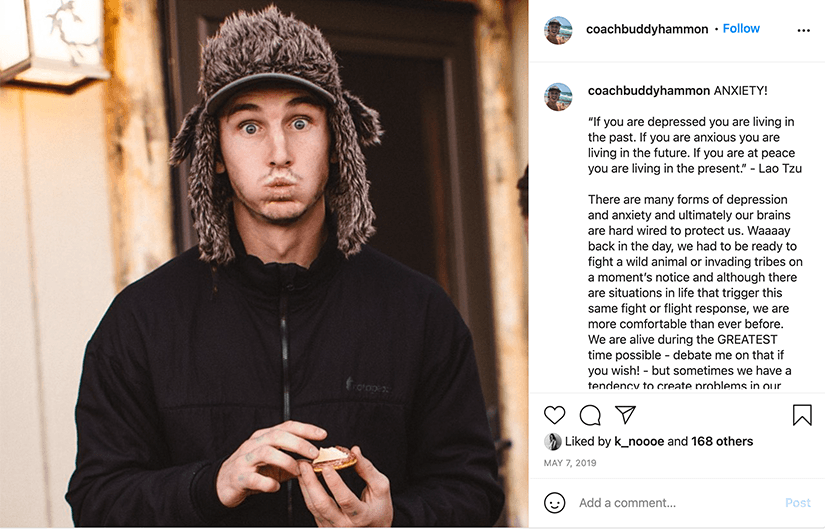Open the three-dot more options menu

pos(803,31)
